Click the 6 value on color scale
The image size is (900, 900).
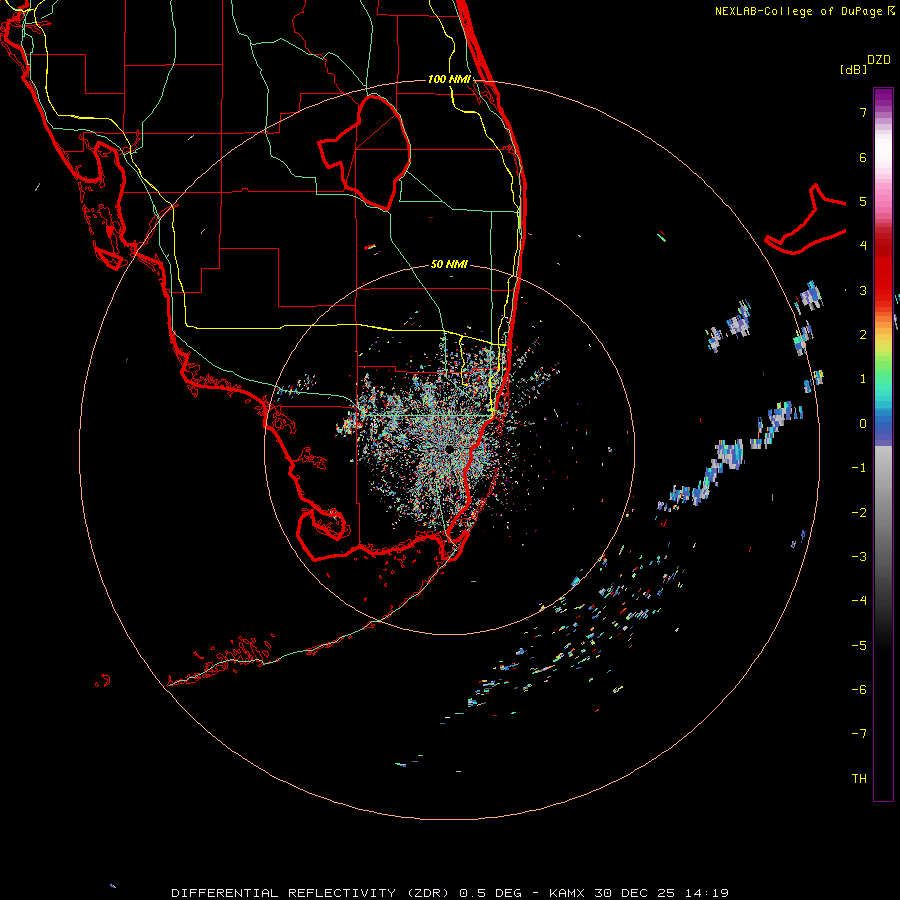coord(863,157)
